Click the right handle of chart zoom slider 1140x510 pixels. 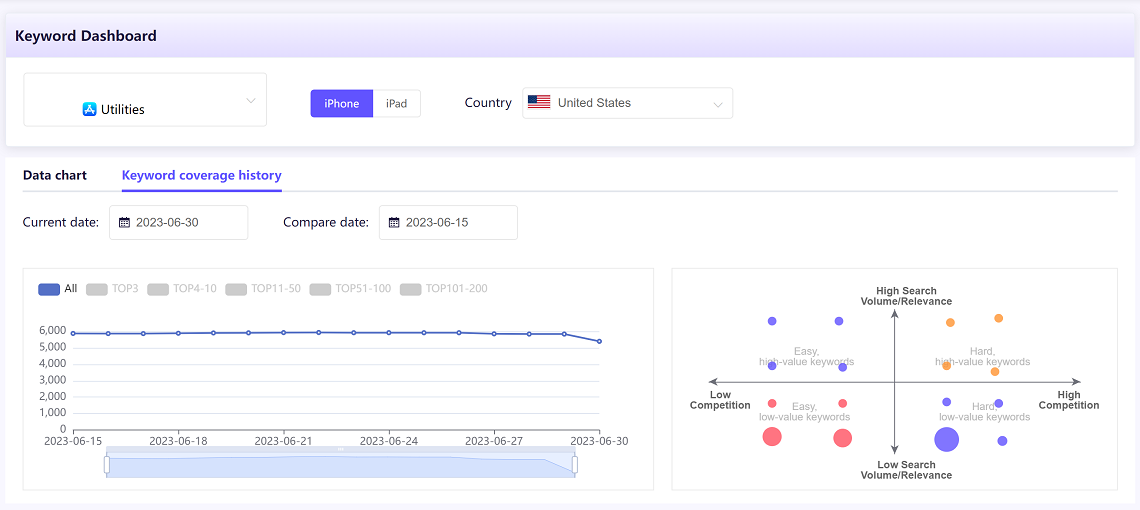[574, 464]
